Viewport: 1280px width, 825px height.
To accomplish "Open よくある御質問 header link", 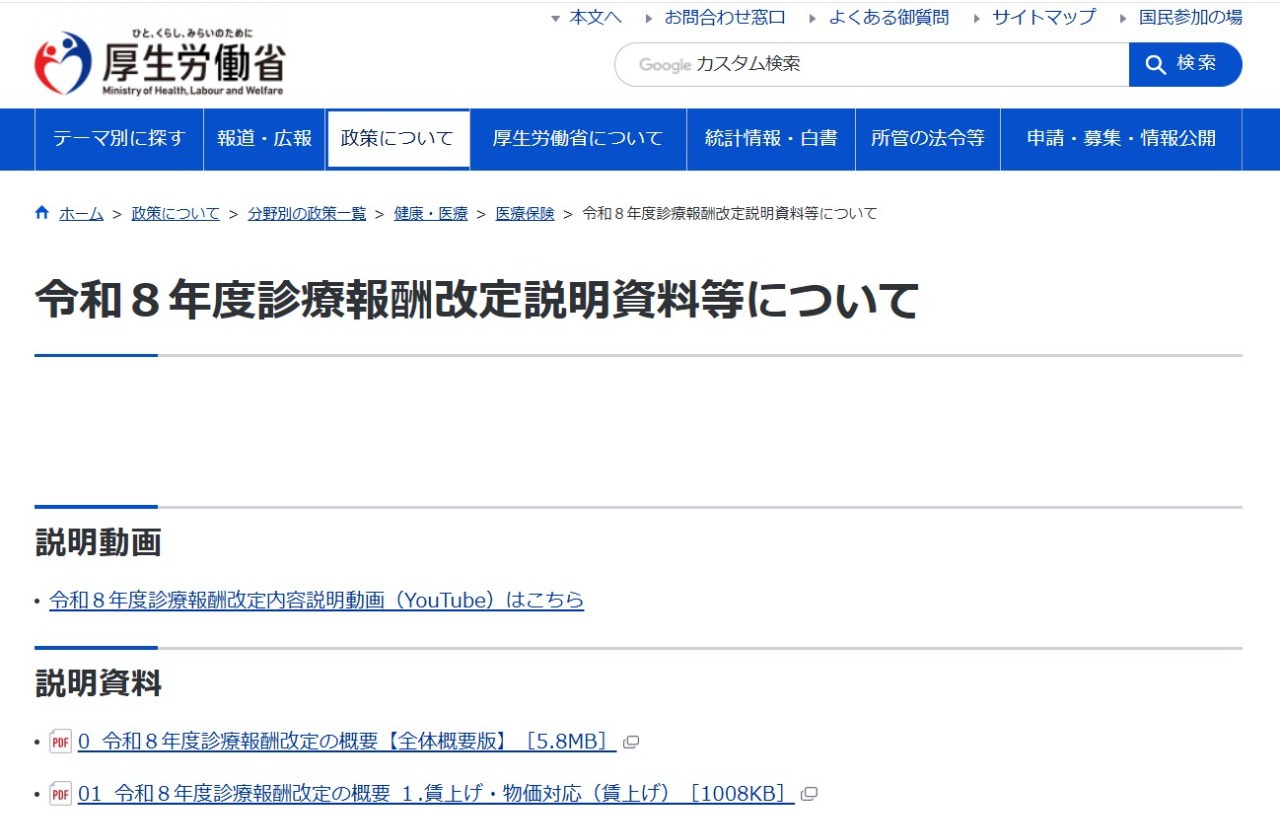I will point(888,17).
